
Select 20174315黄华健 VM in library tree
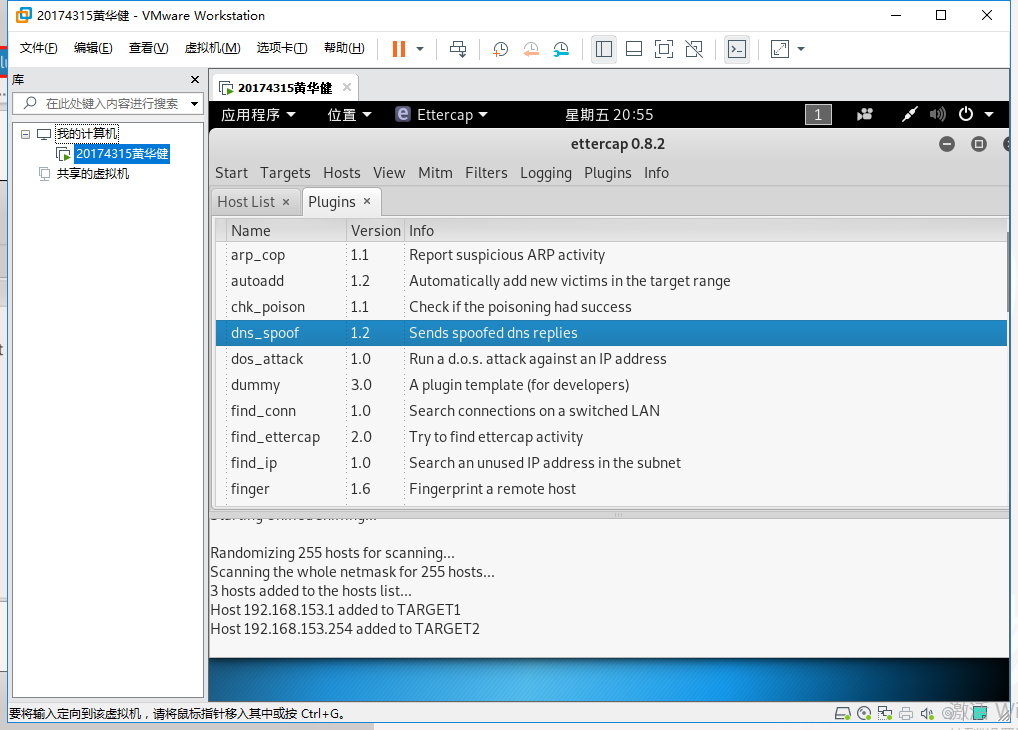121,154
